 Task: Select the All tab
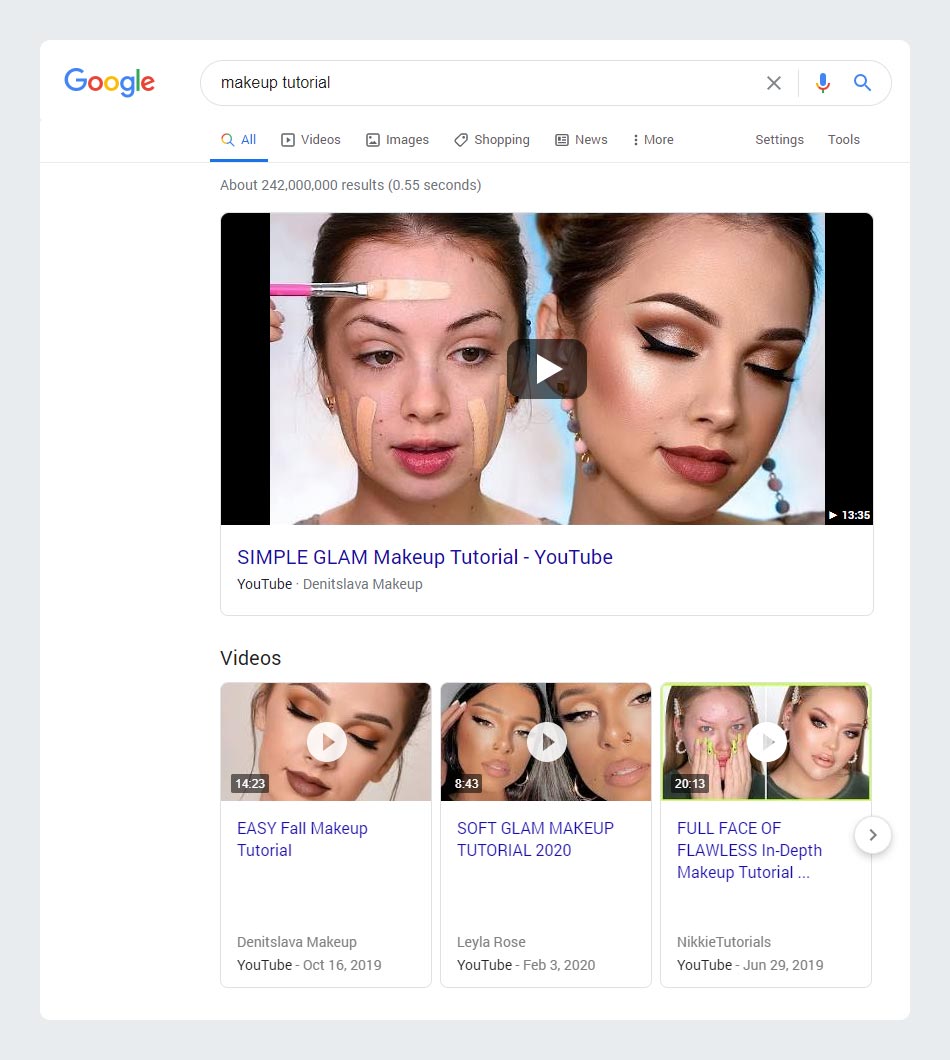click(x=239, y=140)
